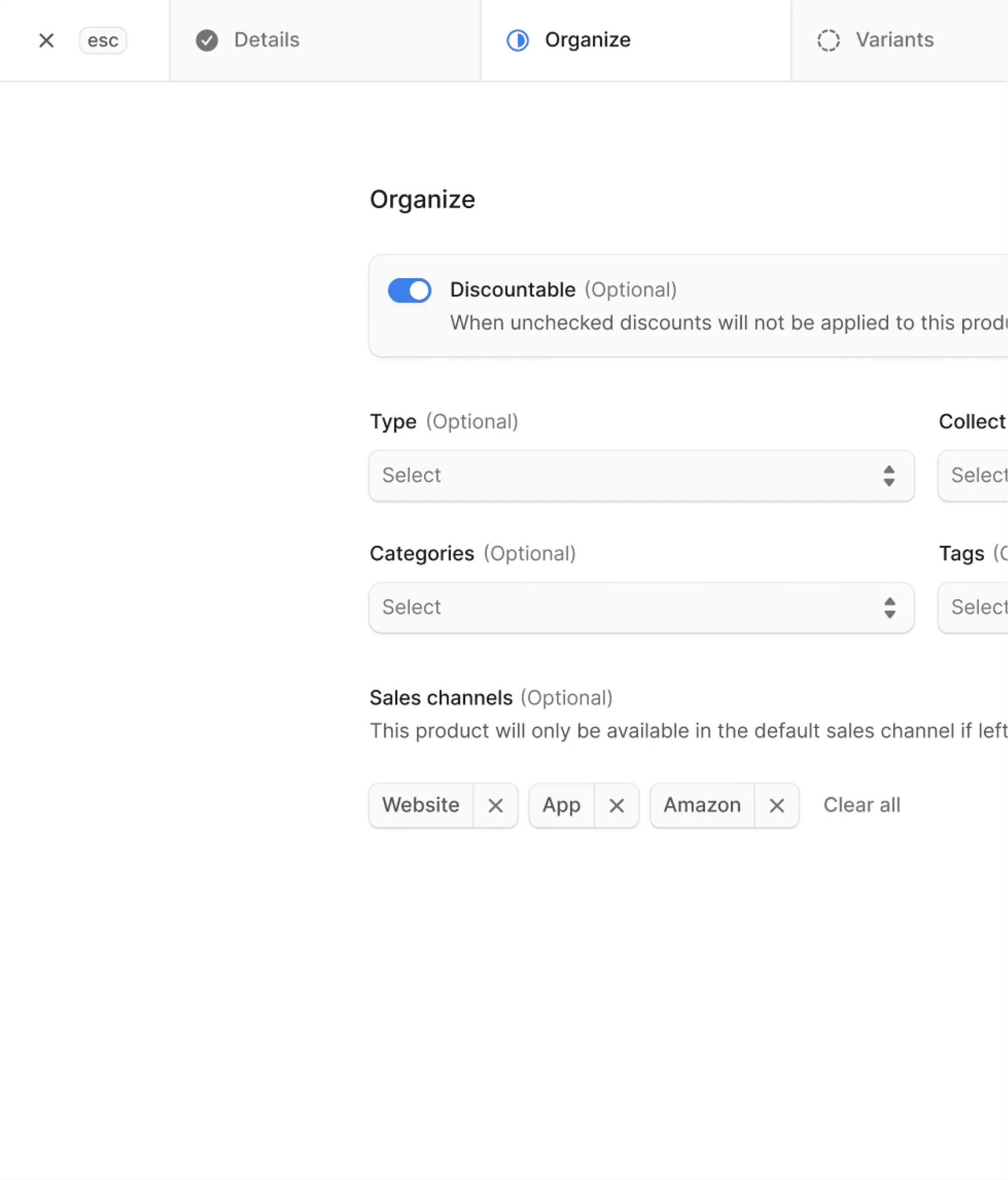Viewport: 1008px width, 1180px height.
Task: Go to the Details tab
Action: [325, 41]
